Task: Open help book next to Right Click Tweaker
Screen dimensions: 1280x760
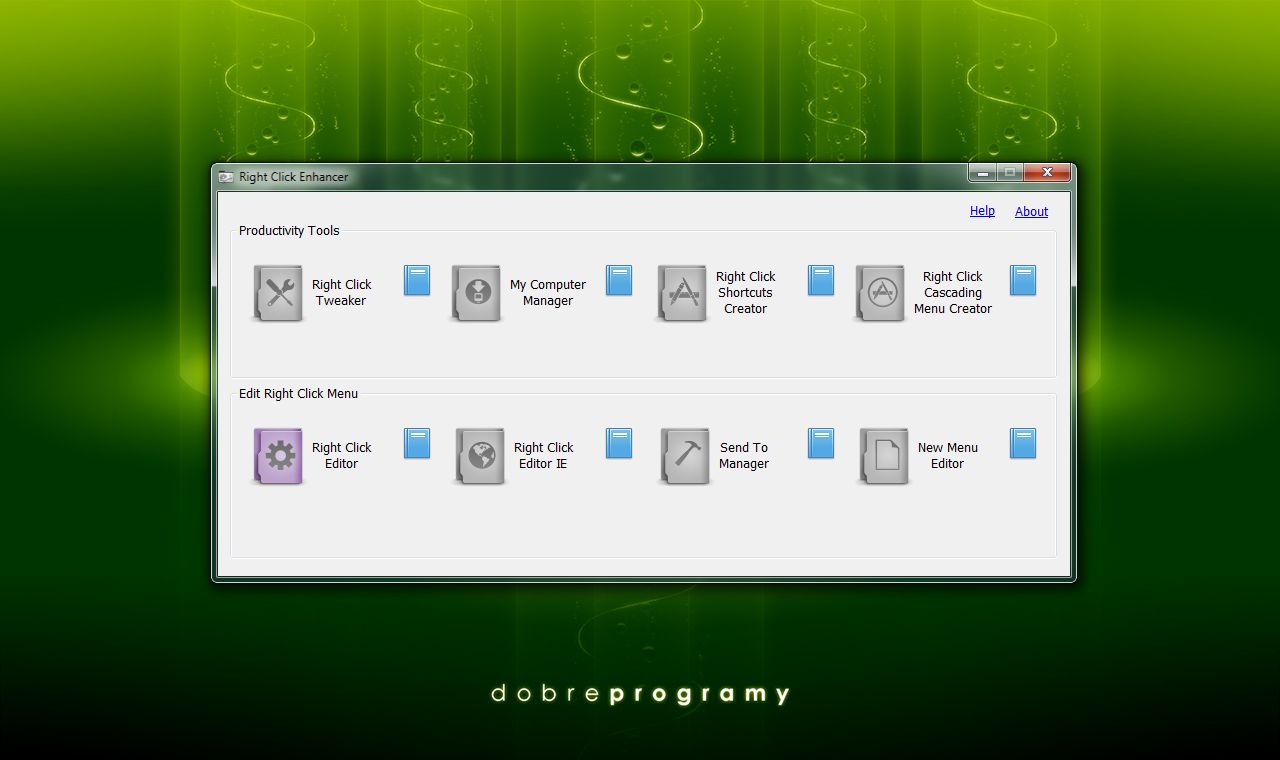Action: coord(417,281)
